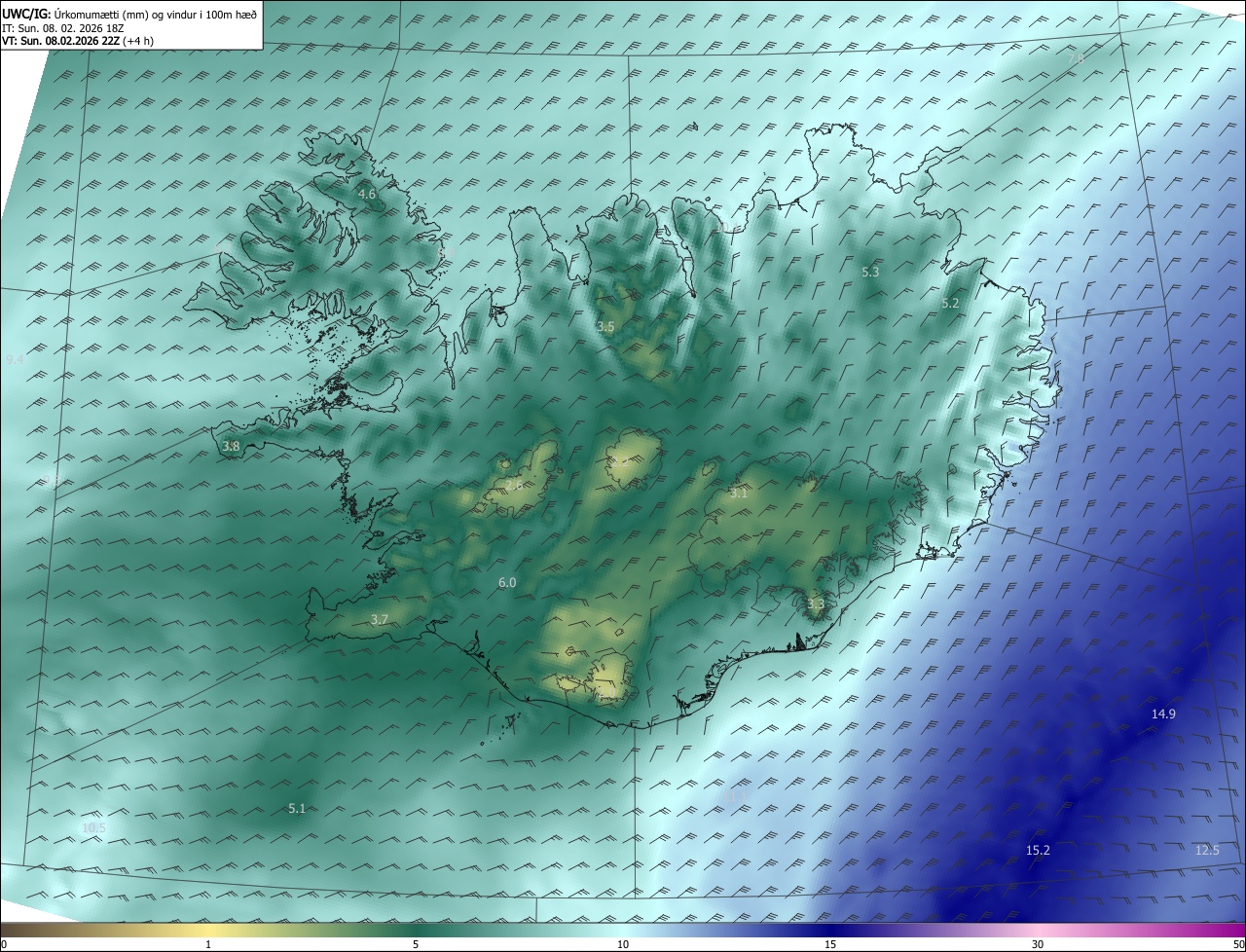Screen dimensions: 1246x952
Task: Click the 5.3 value label on the map
Action: (x=870, y=273)
